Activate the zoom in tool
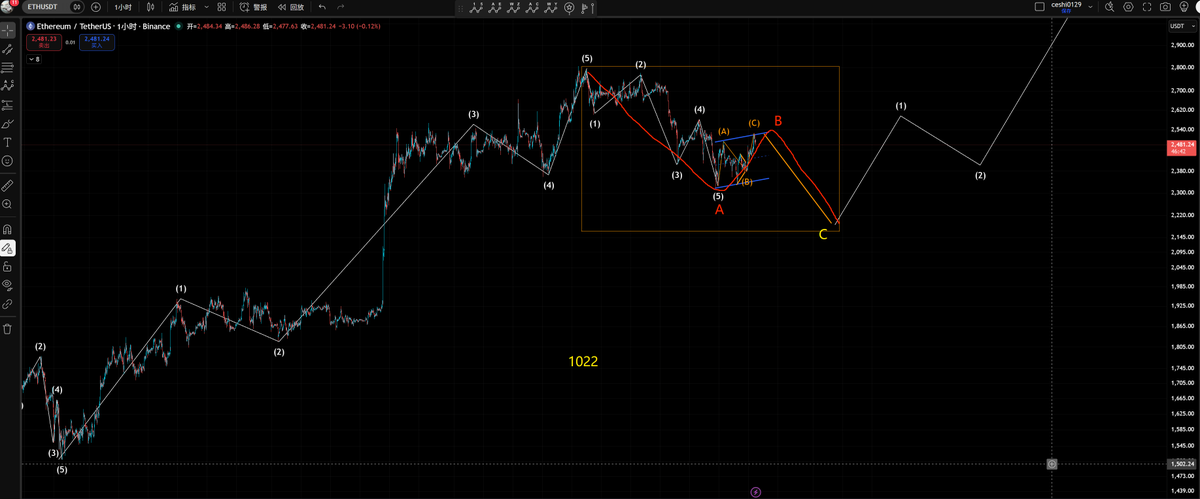This screenshot has width=1200, height=499. tap(7, 204)
